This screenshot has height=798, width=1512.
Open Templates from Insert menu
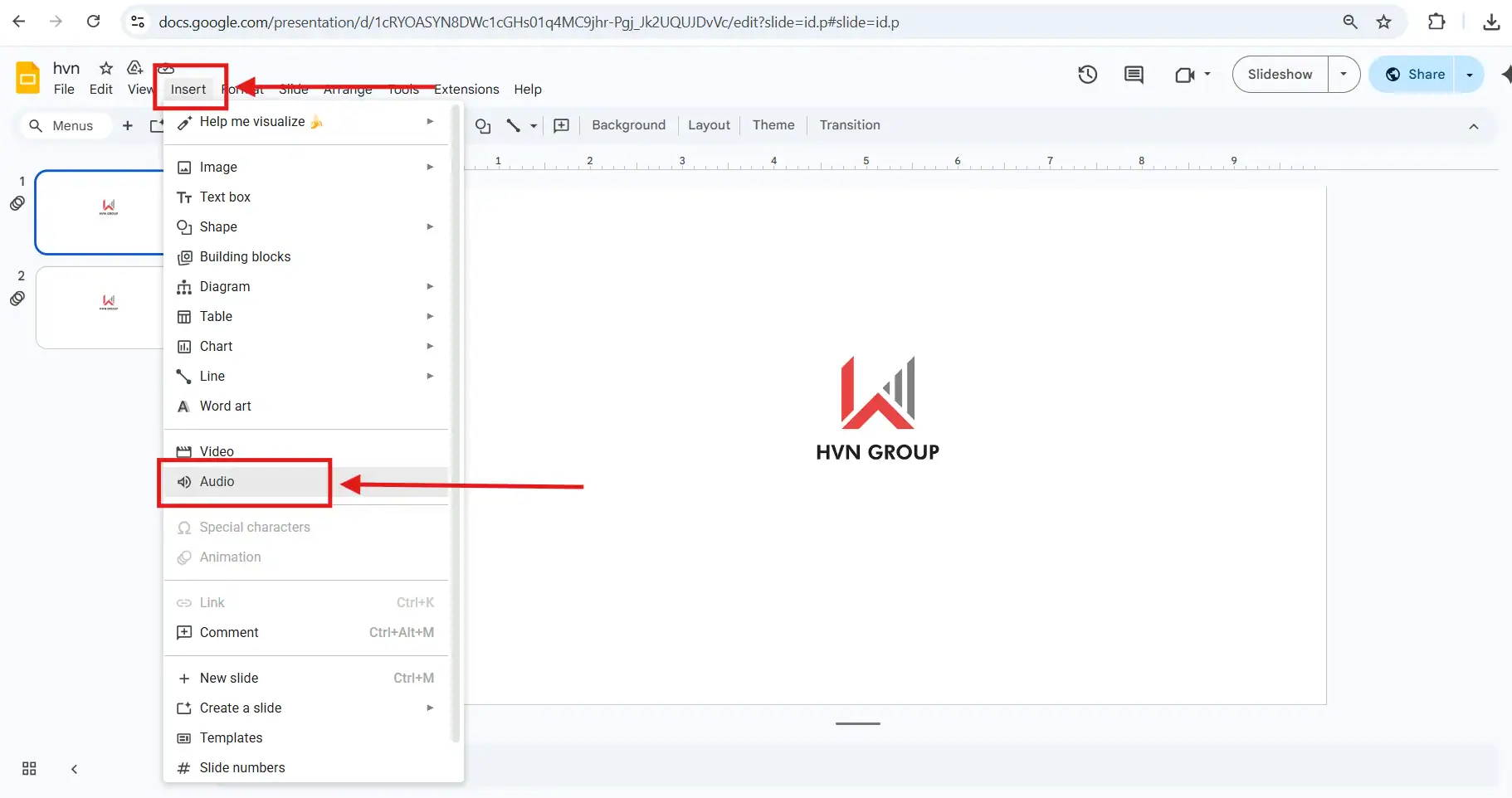pyautogui.click(x=306, y=737)
